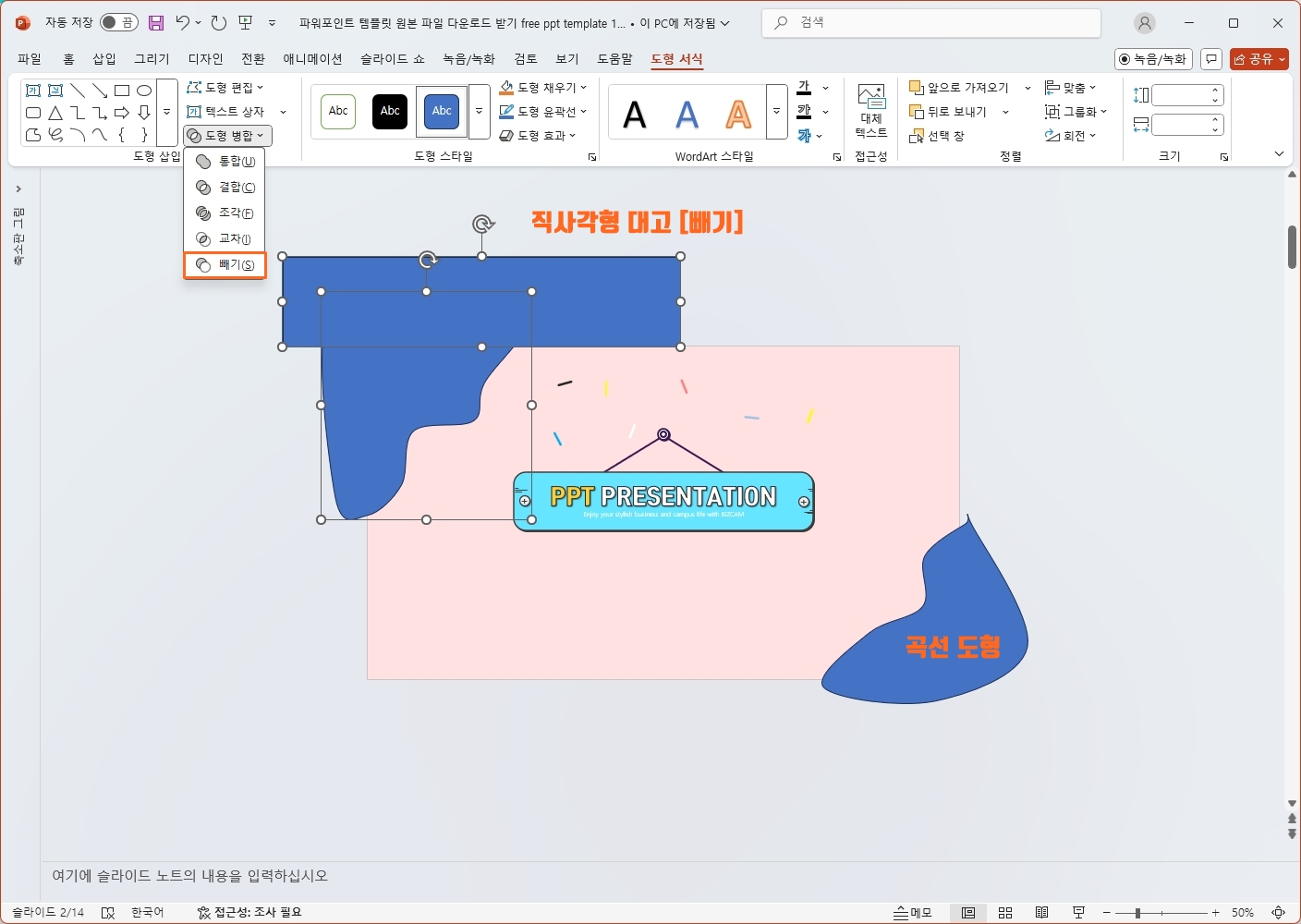Choose 통합 union from merge menu

pos(225,162)
